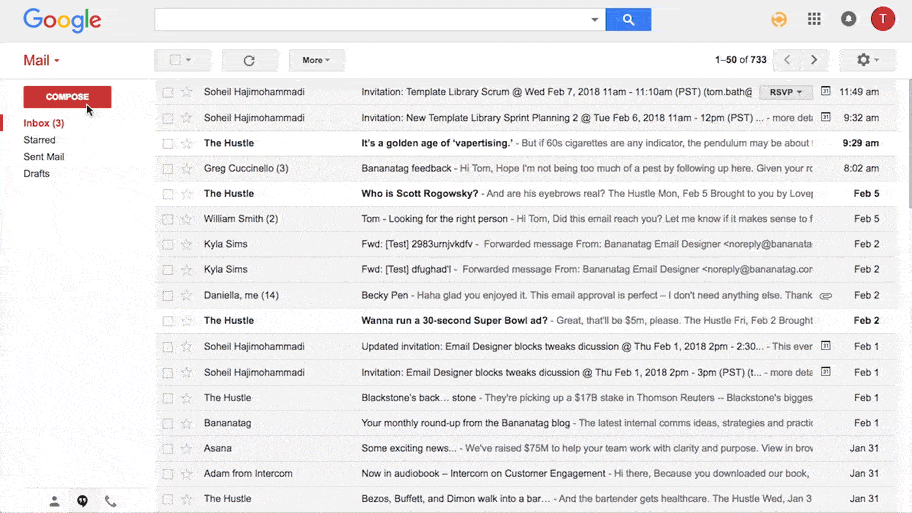Open the More actions dropdown

[316, 60]
